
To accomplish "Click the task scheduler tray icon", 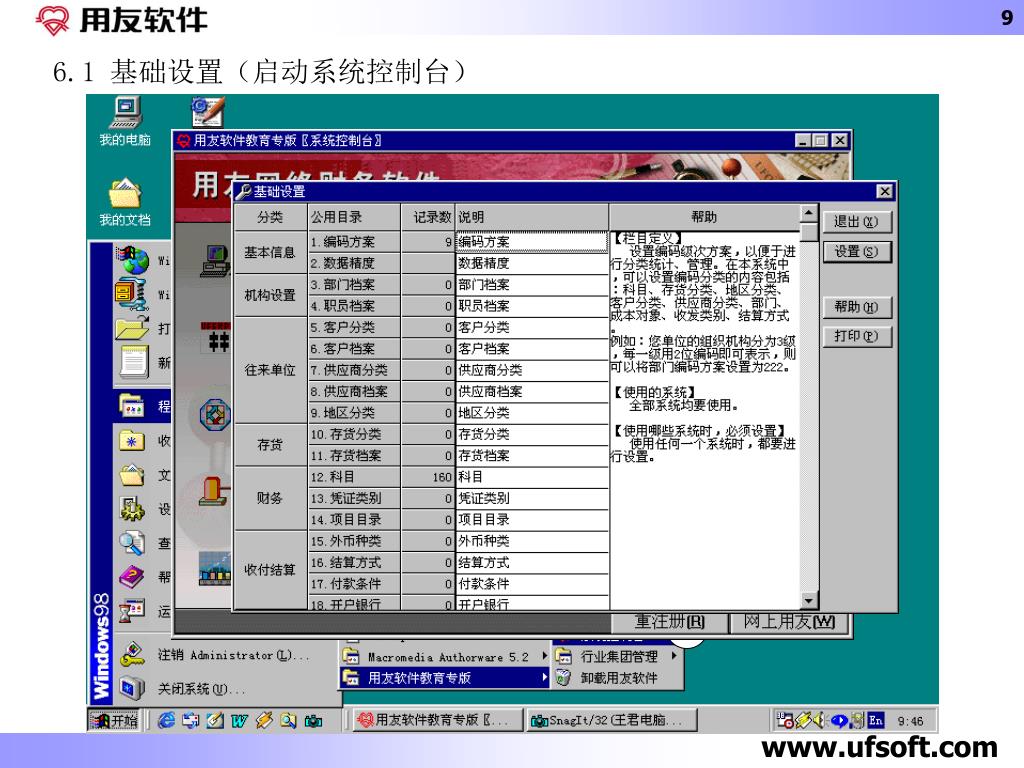I will (x=784, y=720).
